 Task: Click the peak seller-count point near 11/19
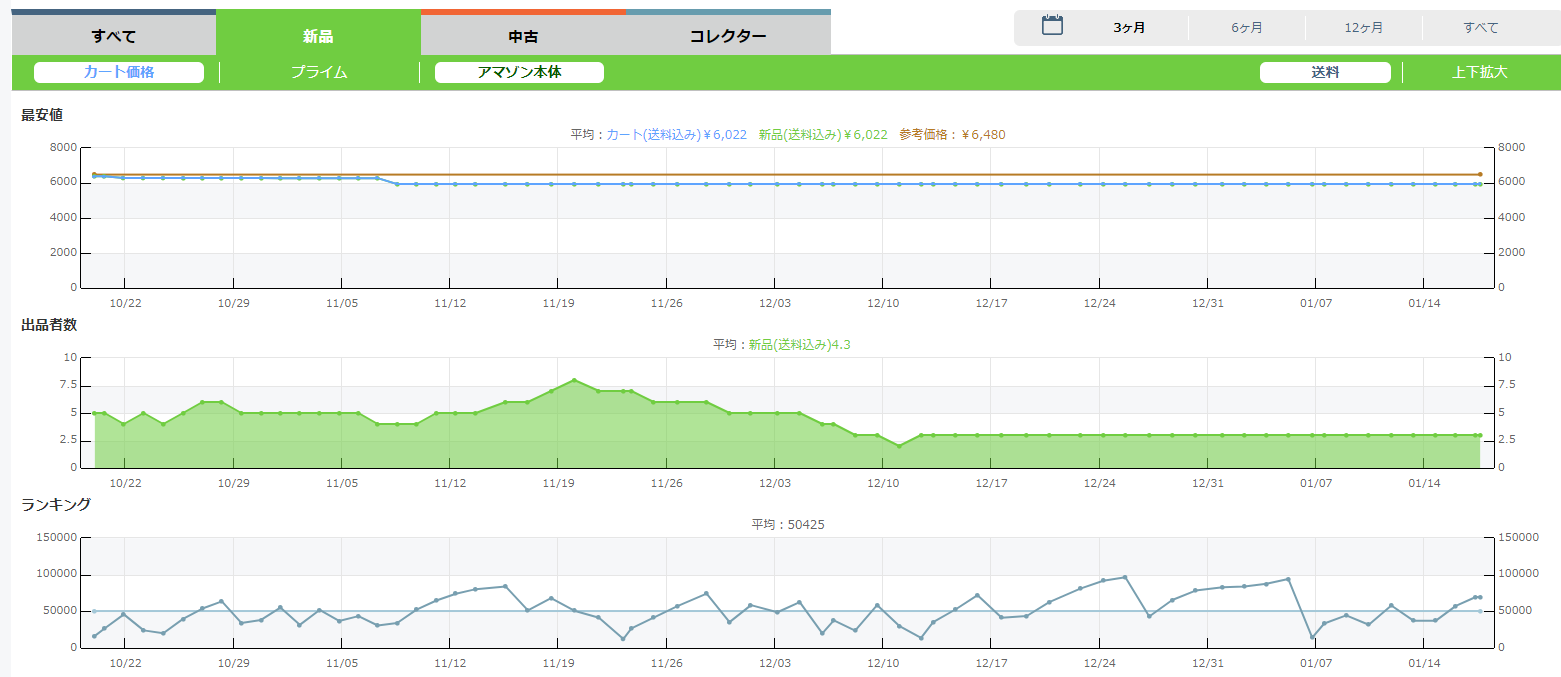pos(574,380)
